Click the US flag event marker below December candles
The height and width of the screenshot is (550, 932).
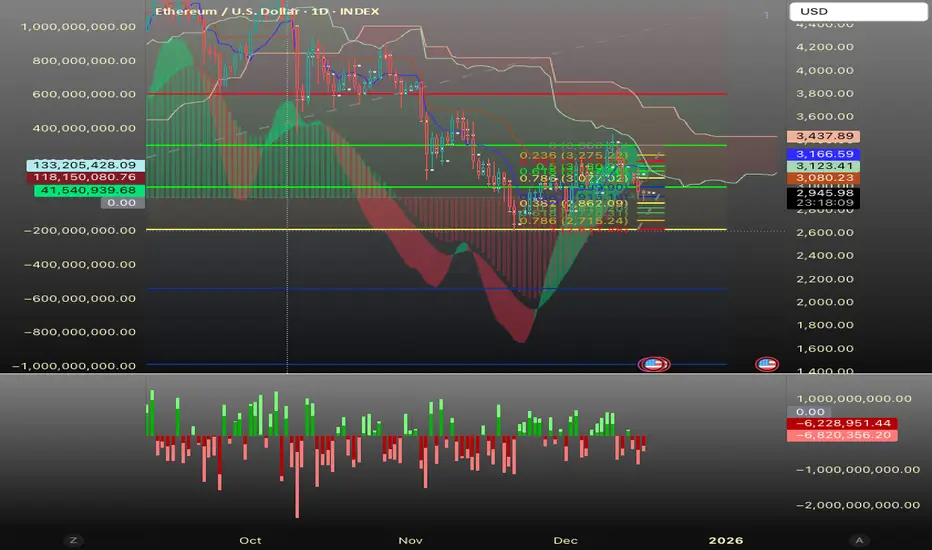click(654, 364)
